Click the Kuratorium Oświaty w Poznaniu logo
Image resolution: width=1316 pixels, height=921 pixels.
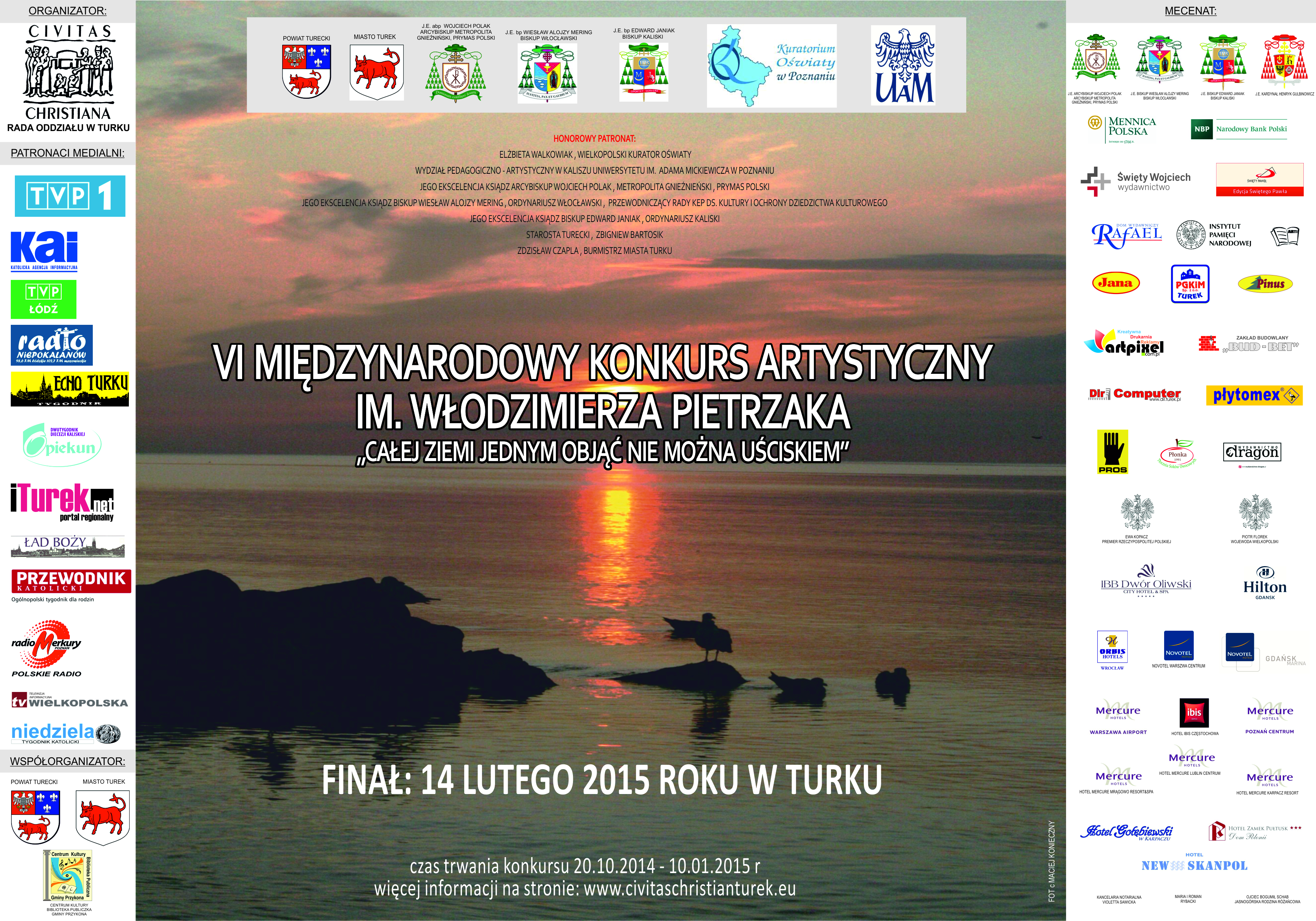[x=772, y=65]
